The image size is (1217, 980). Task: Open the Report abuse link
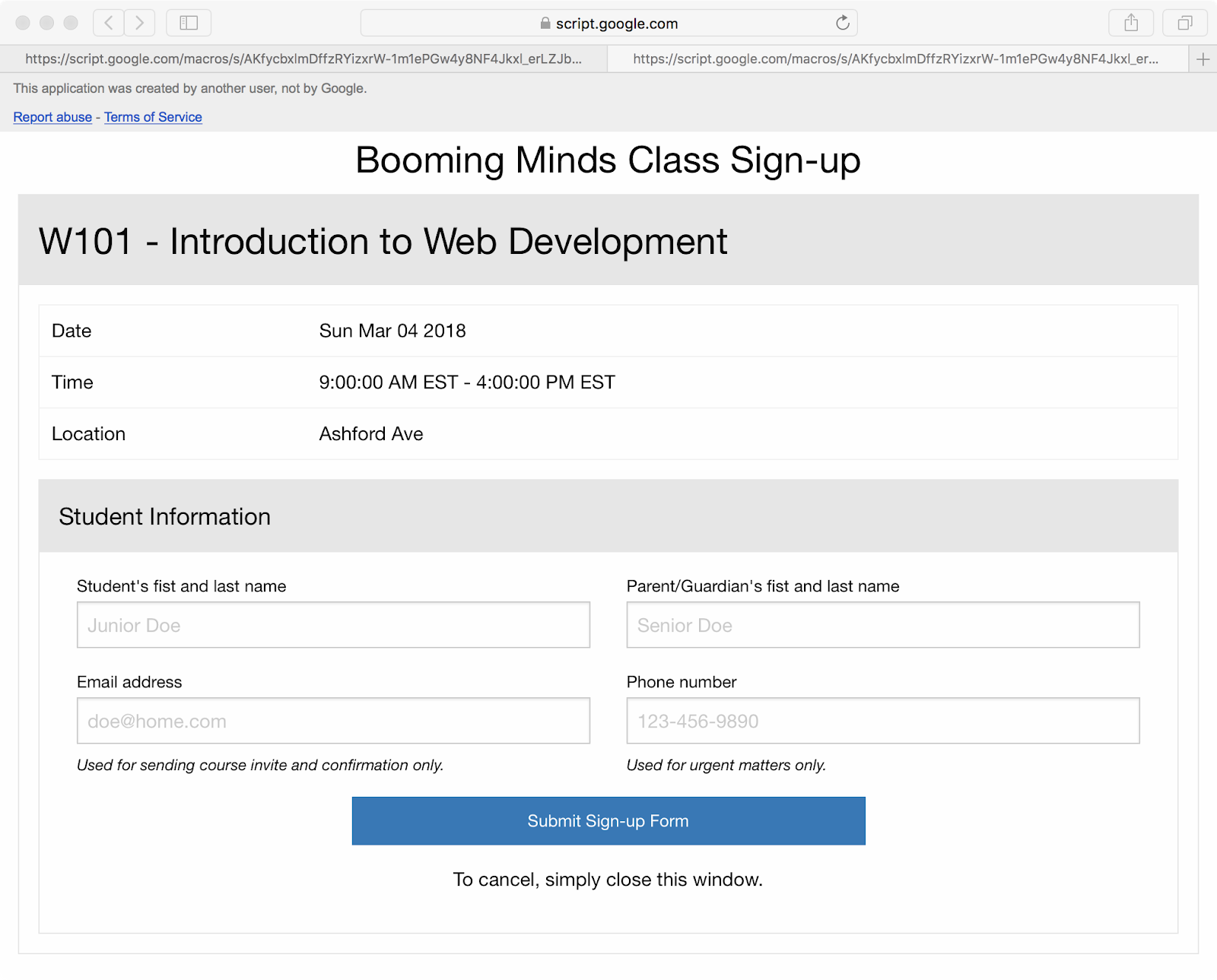(52, 117)
